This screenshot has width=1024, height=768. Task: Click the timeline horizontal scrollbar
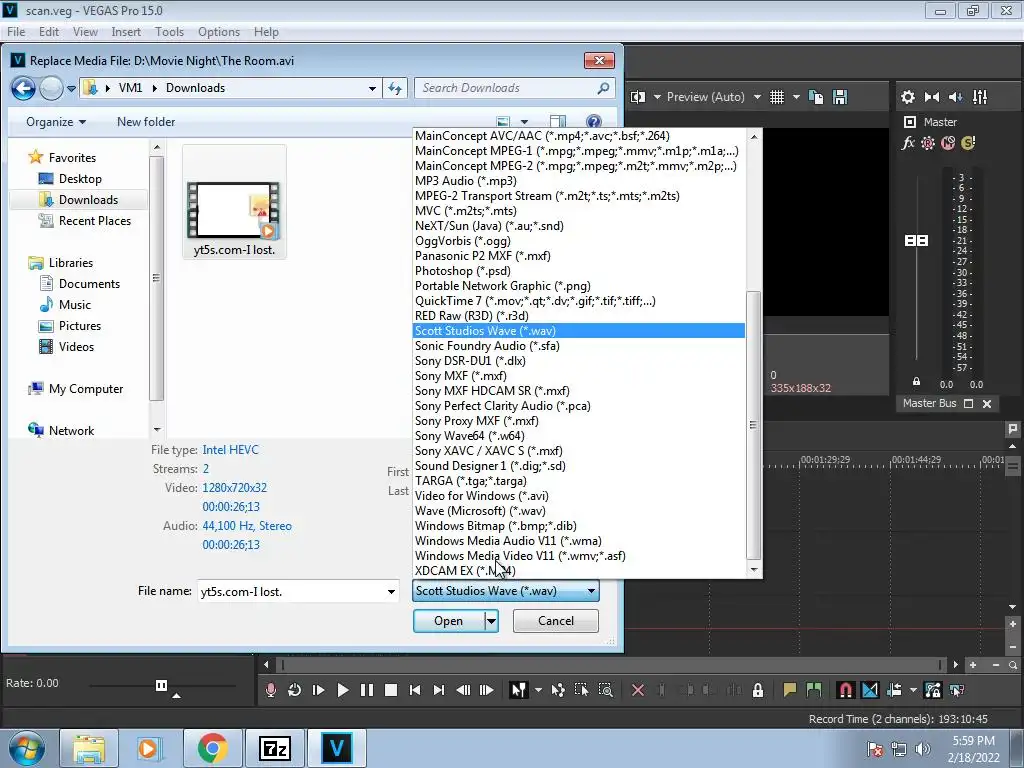pyautogui.click(x=611, y=665)
